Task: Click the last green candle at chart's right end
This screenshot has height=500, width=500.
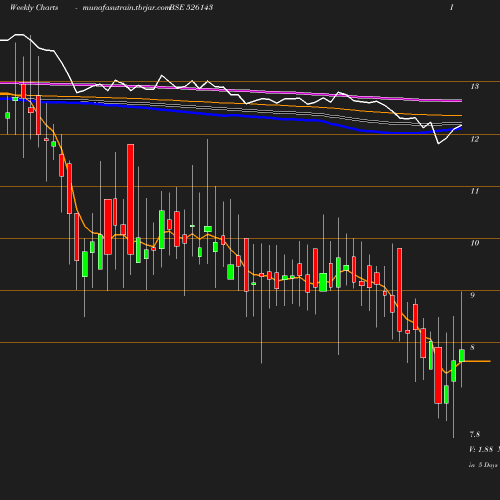Action: pyautogui.click(x=462, y=356)
